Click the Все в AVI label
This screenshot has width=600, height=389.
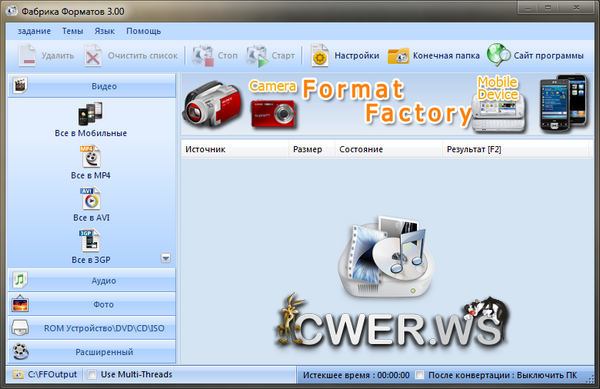pyautogui.click(x=91, y=217)
